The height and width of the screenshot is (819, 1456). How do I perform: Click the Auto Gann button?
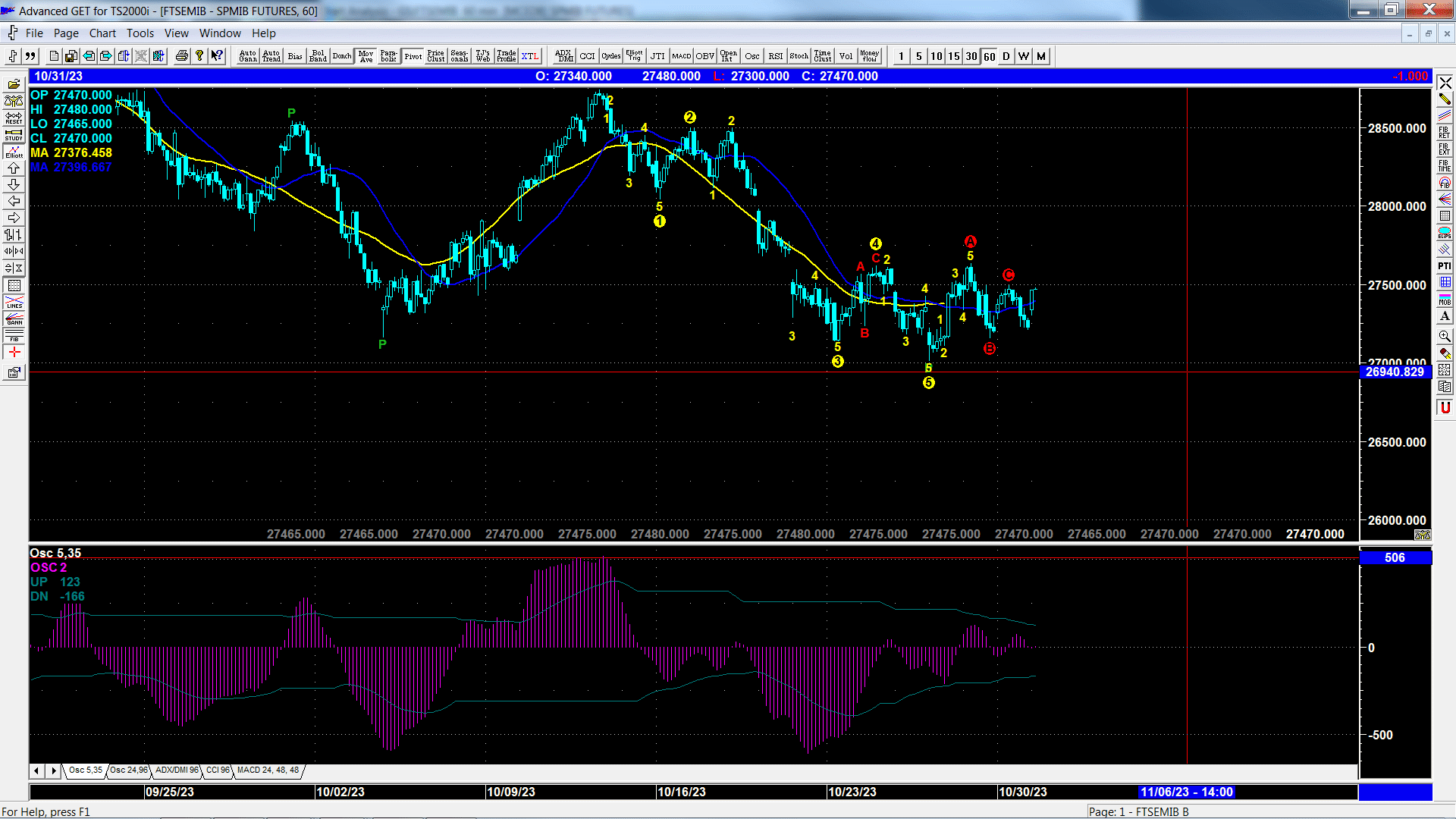(x=248, y=56)
